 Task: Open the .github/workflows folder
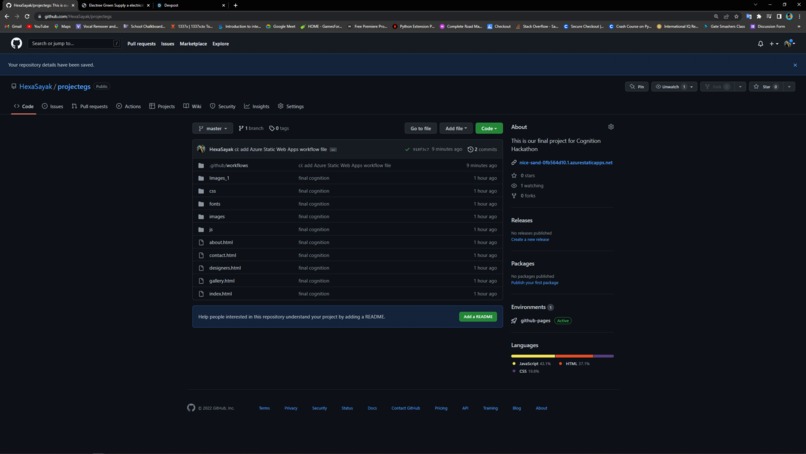229,166
